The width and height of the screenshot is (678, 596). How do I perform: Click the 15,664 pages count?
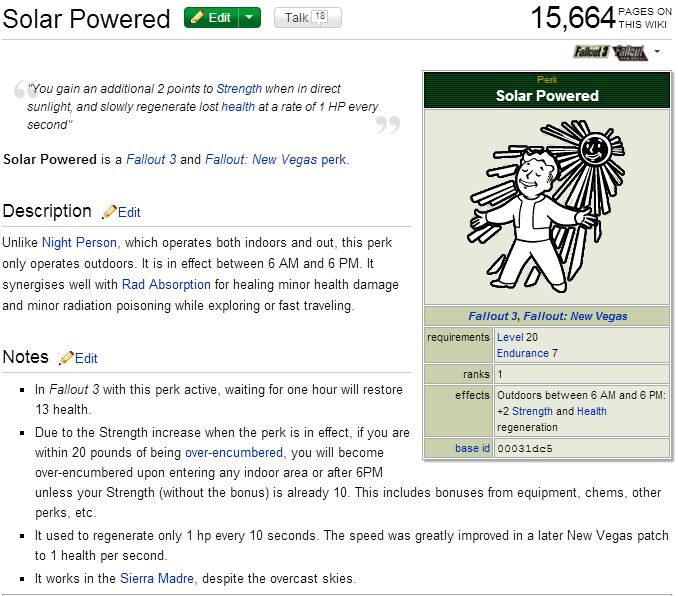[x=572, y=18]
